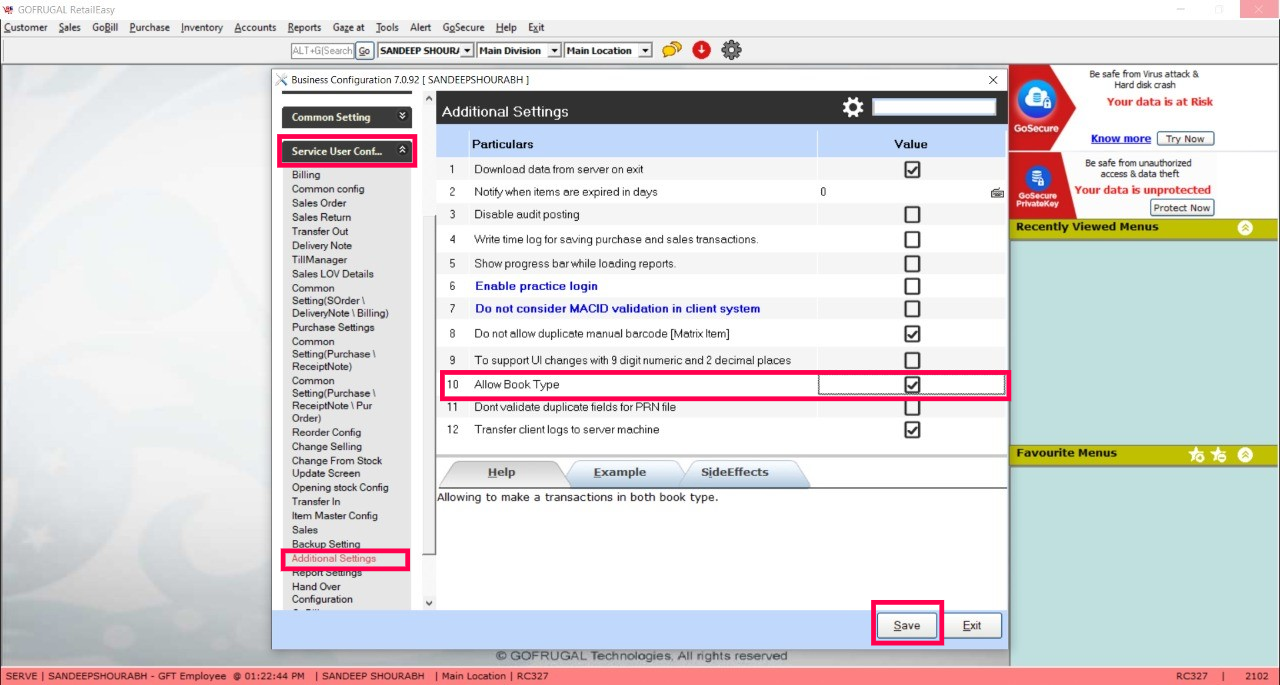Enable the Disable audit posting checkbox
Image resolution: width=1280 pixels, height=685 pixels.
point(912,215)
